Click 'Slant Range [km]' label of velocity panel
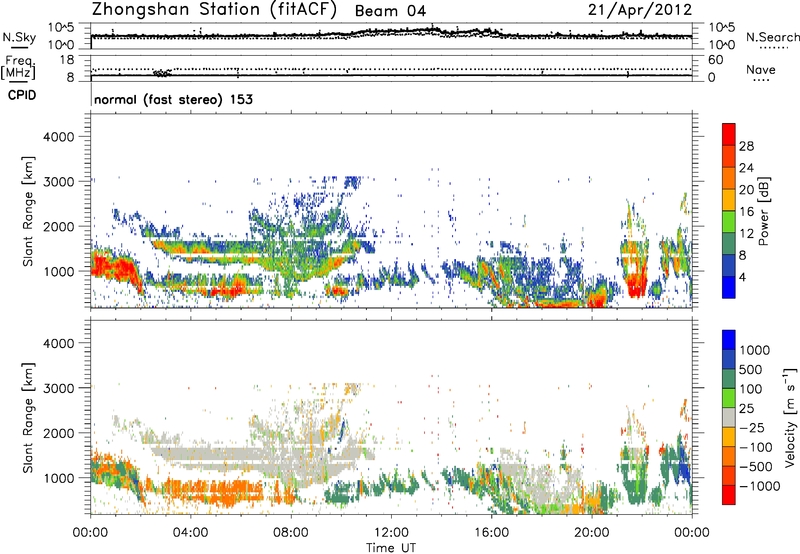This screenshot has height=554, width=800. [28, 418]
